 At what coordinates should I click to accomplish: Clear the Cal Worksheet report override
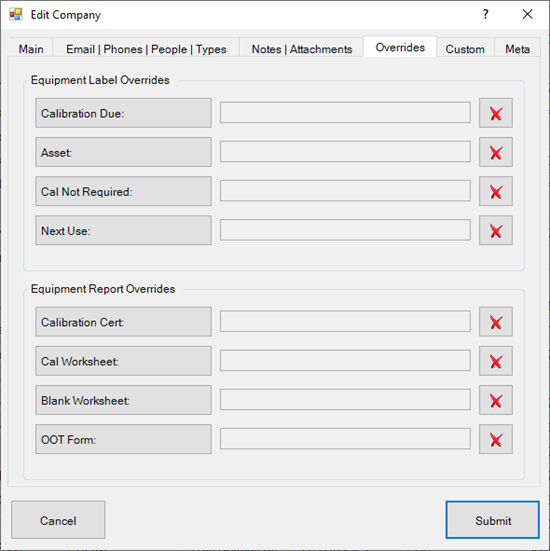[x=496, y=361]
